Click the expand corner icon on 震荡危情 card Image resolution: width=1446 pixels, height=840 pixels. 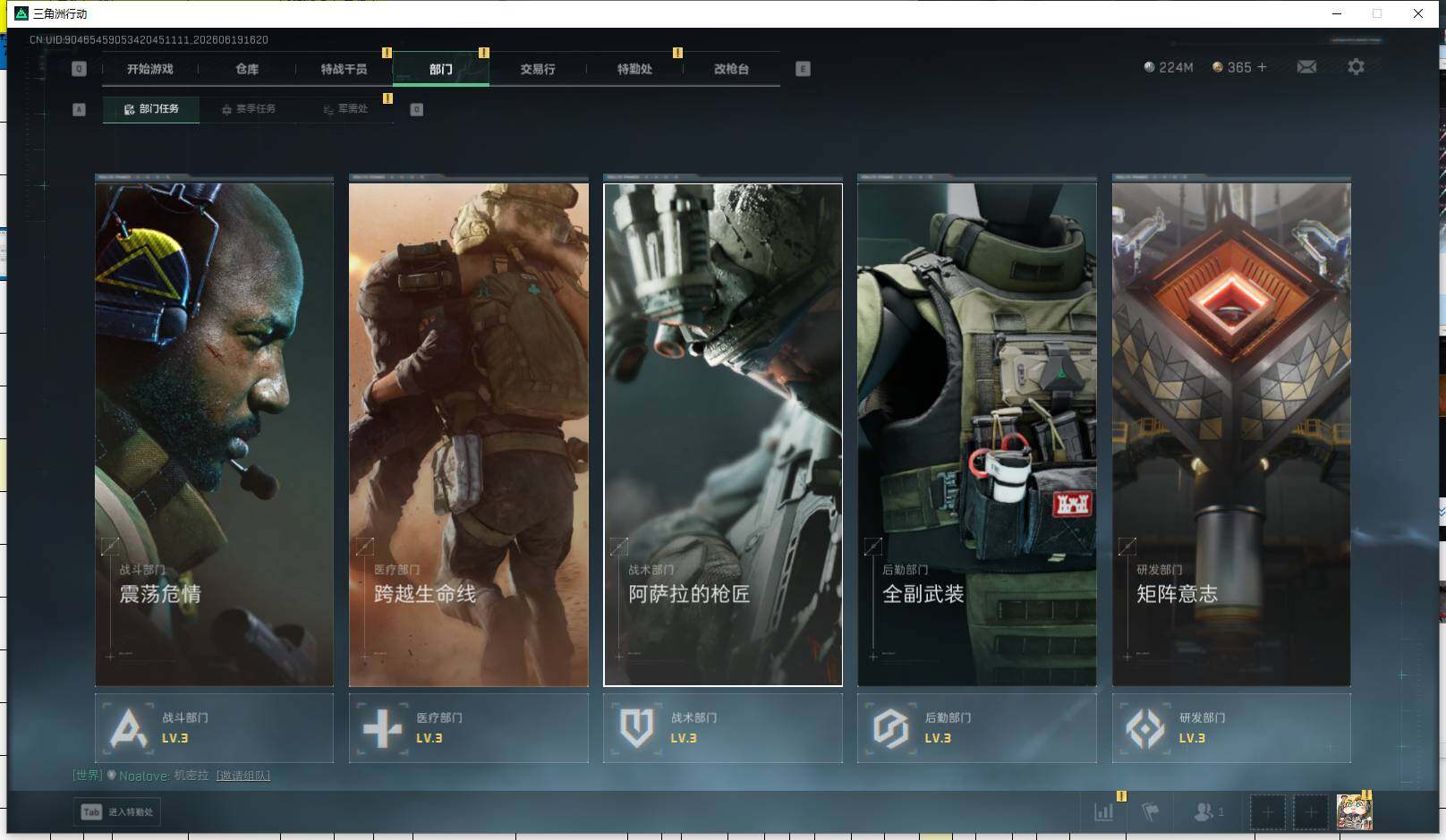(x=110, y=546)
